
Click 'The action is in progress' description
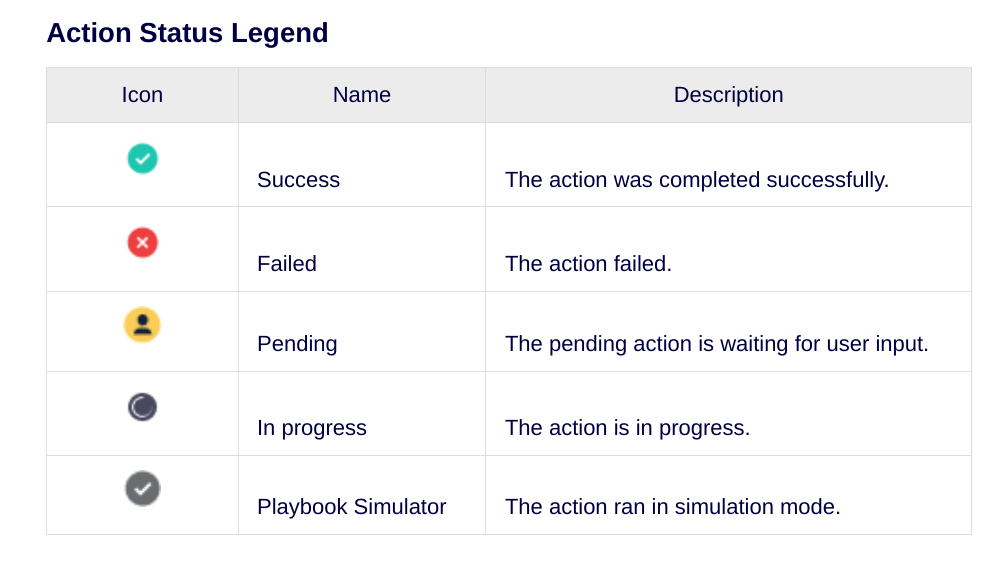click(x=627, y=428)
